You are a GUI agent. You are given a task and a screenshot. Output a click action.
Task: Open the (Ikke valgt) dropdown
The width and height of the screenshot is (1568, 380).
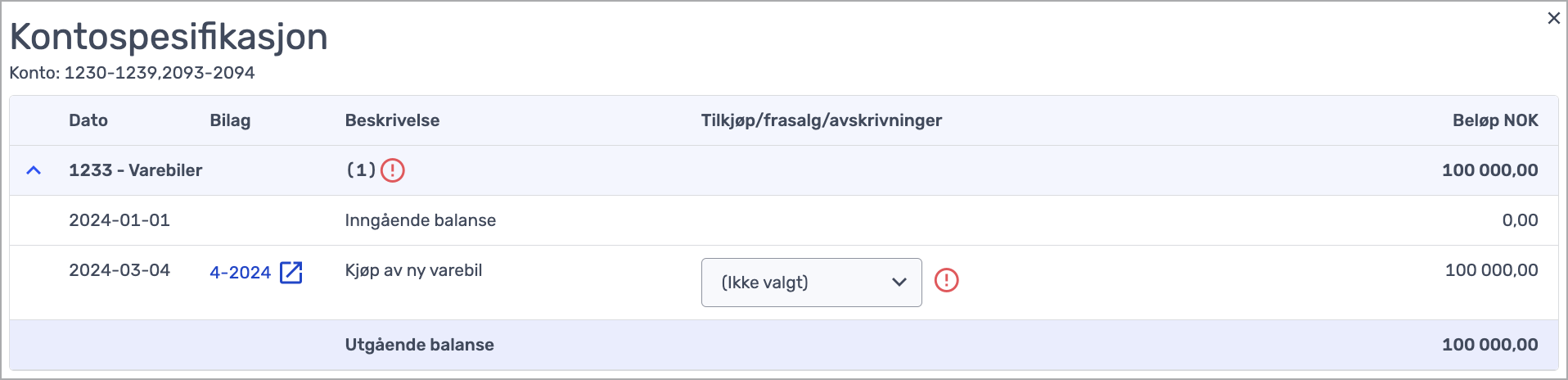click(x=811, y=283)
